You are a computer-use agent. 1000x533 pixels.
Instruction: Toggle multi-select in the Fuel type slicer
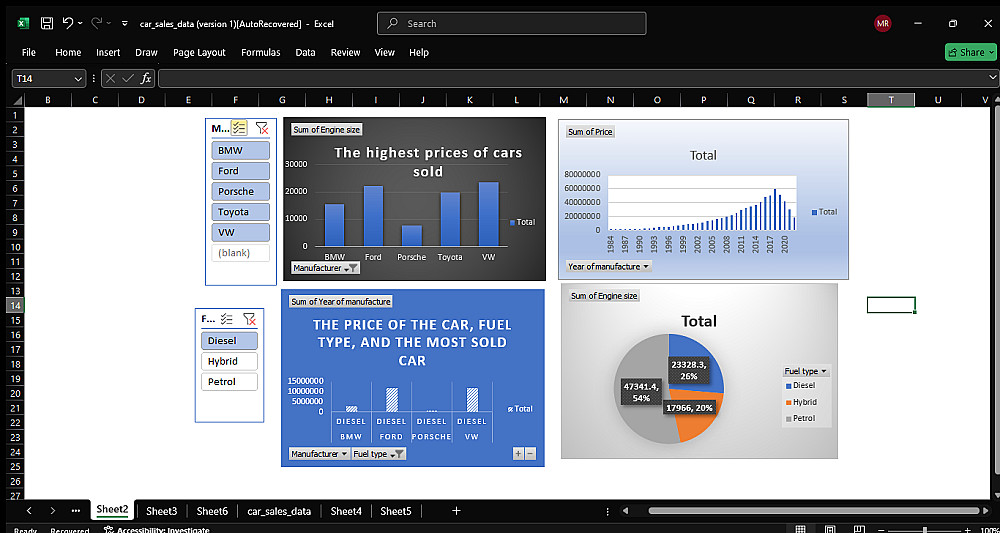click(226, 319)
